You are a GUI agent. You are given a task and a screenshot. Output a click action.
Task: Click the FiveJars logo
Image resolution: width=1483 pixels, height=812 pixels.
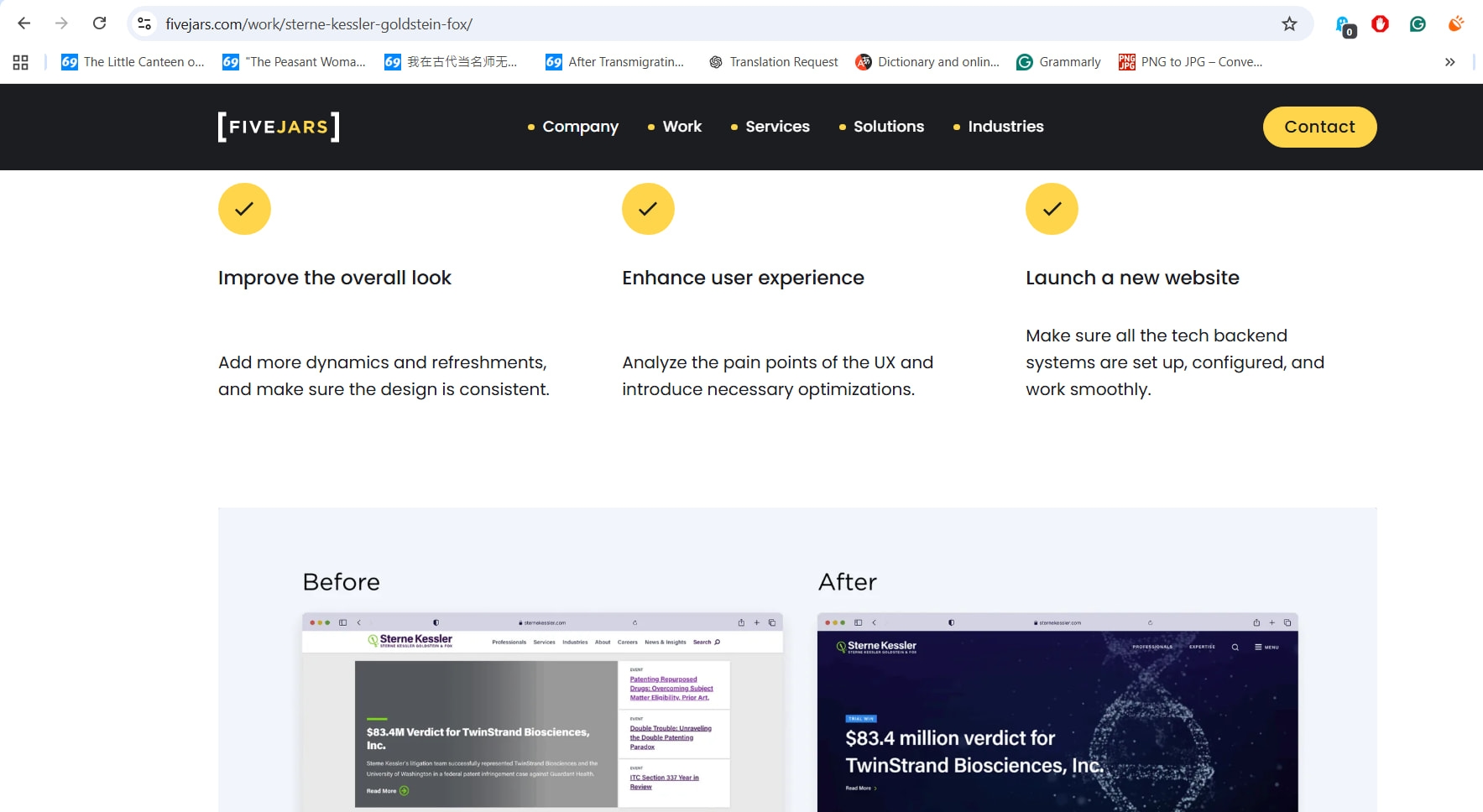click(x=279, y=127)
